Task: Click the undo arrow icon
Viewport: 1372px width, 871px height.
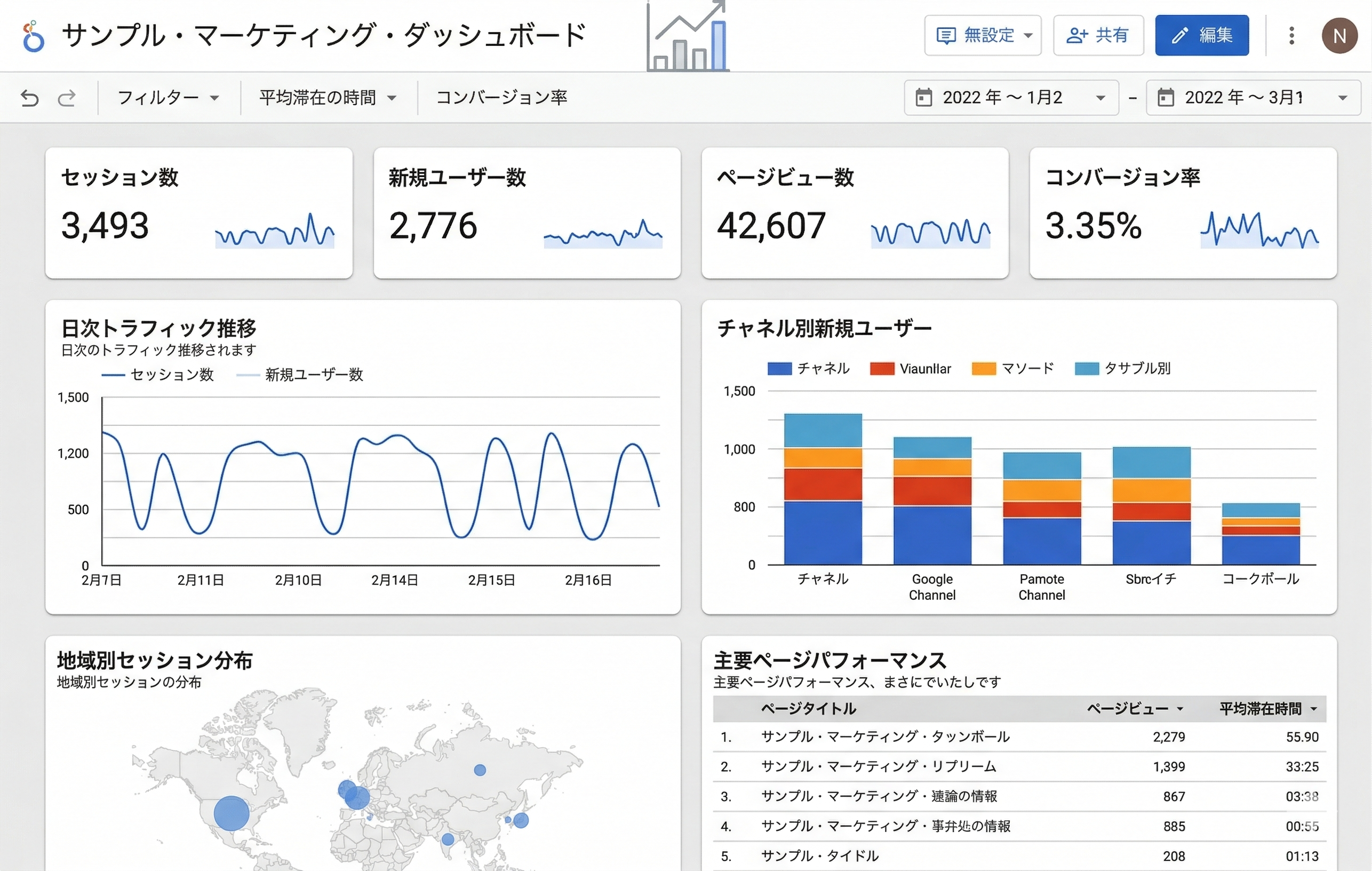Action: coord(30,97)
